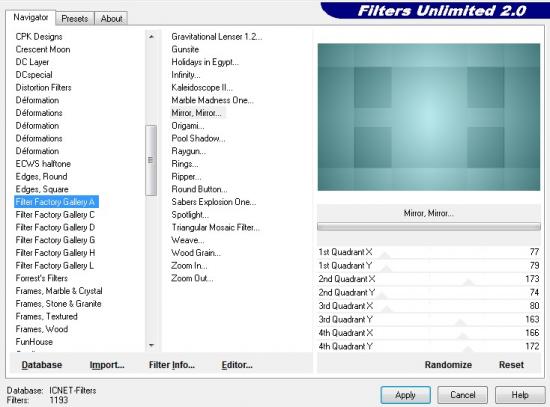The width and height of the screenshot is (550, 407).
Task: Open the filter Editor
Action: [x=237, y=365]
